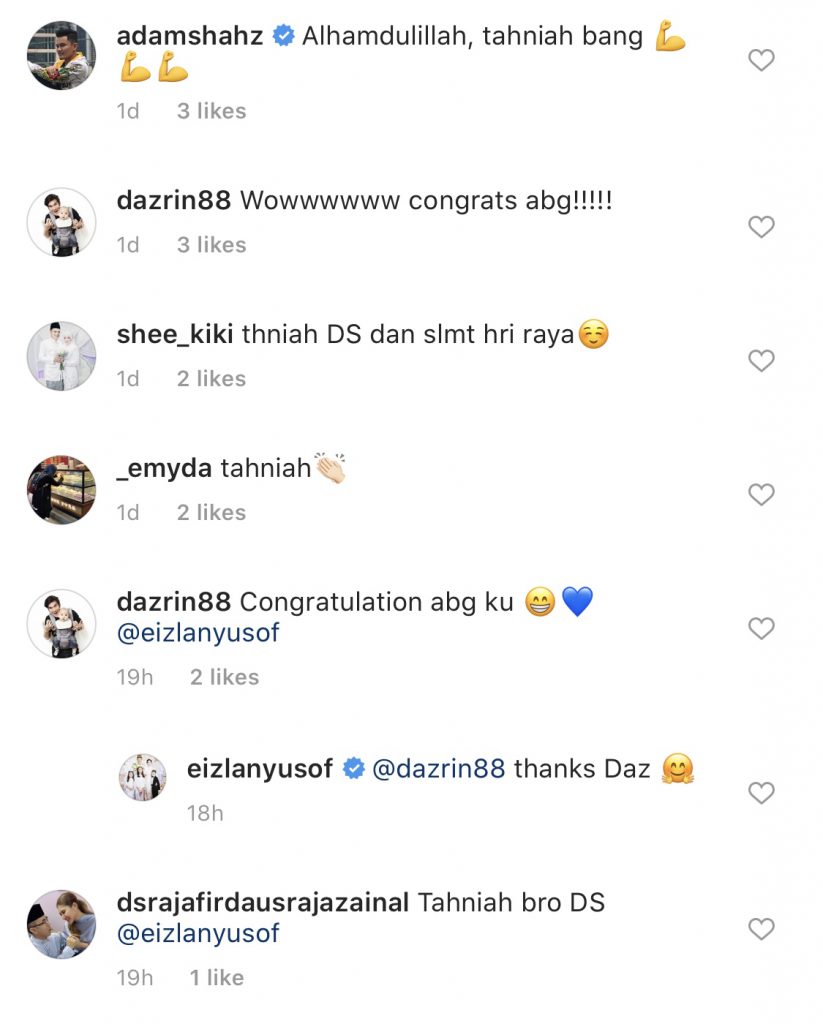Like dsrajafirdausrajazainal's comment
The image size is (823, 1024).
761,929
